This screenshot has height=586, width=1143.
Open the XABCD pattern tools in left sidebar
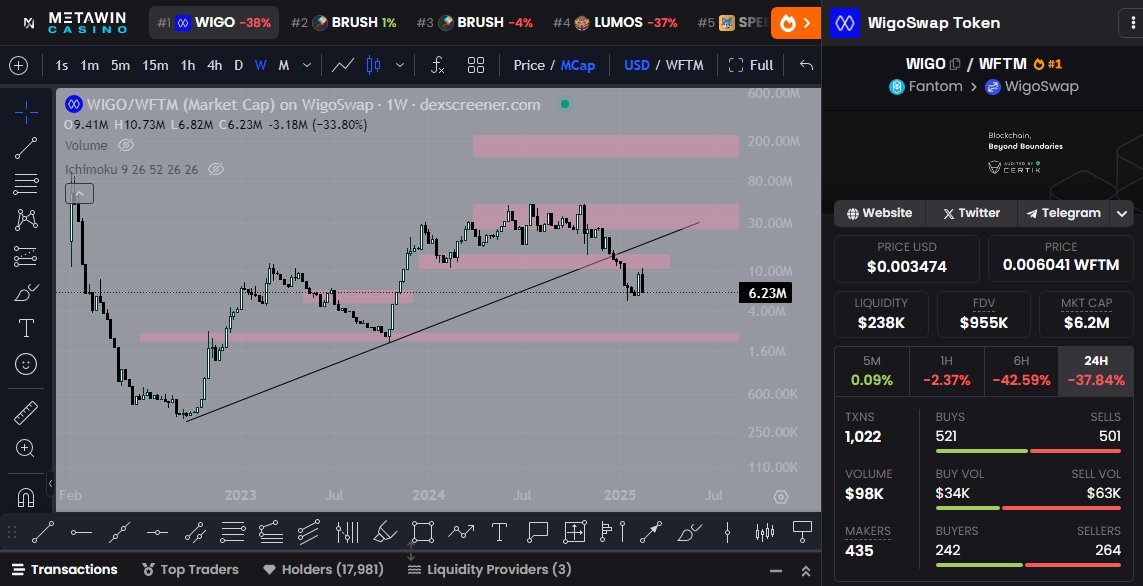click(x=26, y=219)
